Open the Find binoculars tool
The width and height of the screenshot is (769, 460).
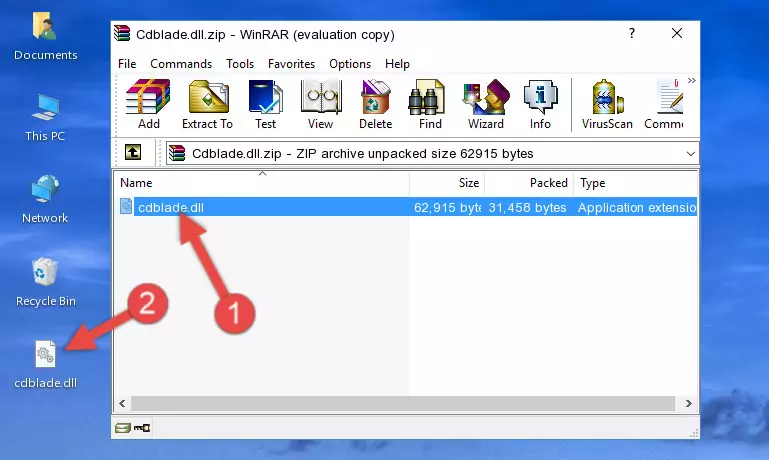[x=430, y=104]
